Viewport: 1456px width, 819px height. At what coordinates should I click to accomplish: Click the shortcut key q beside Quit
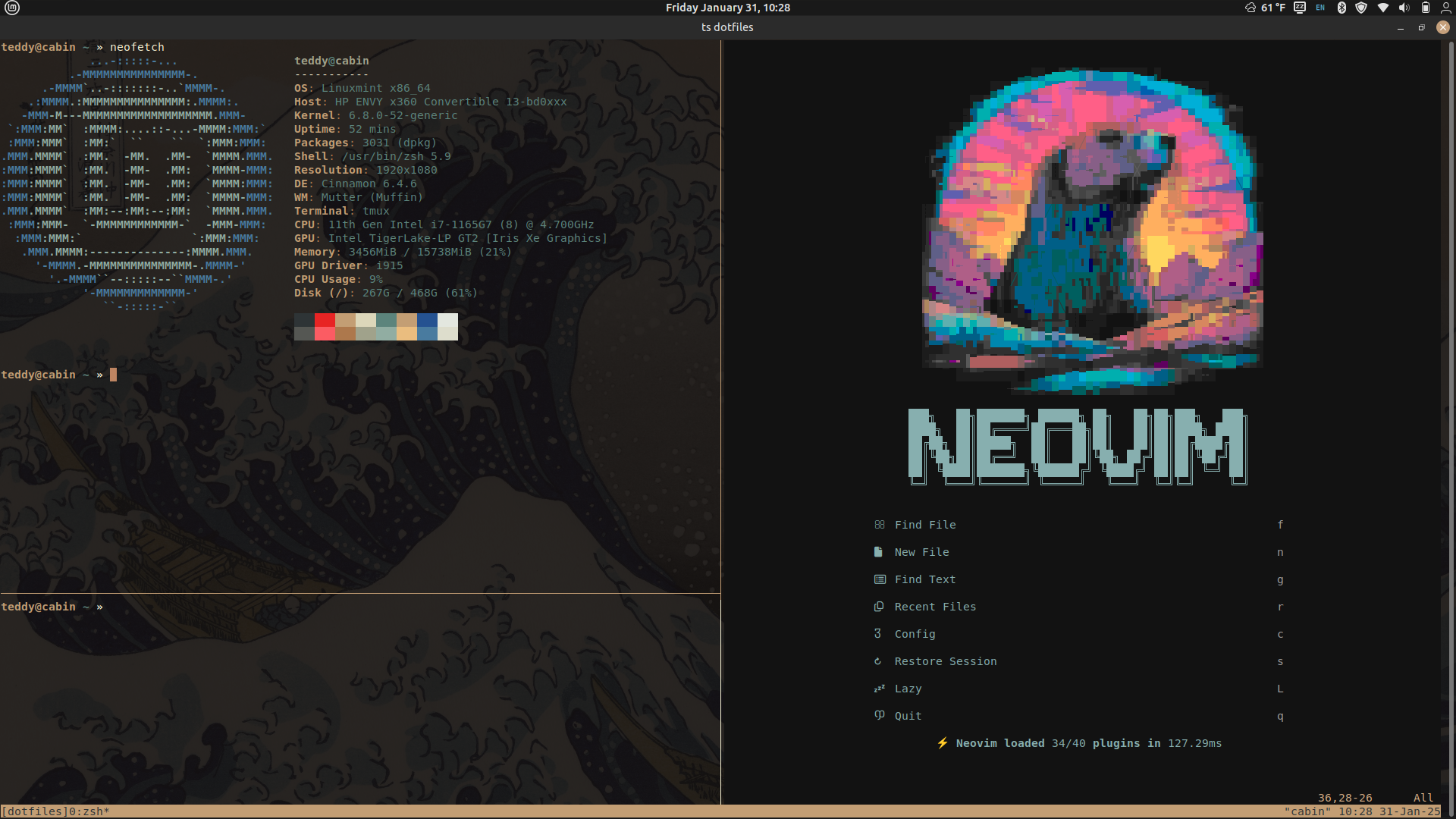[1280, 717]
